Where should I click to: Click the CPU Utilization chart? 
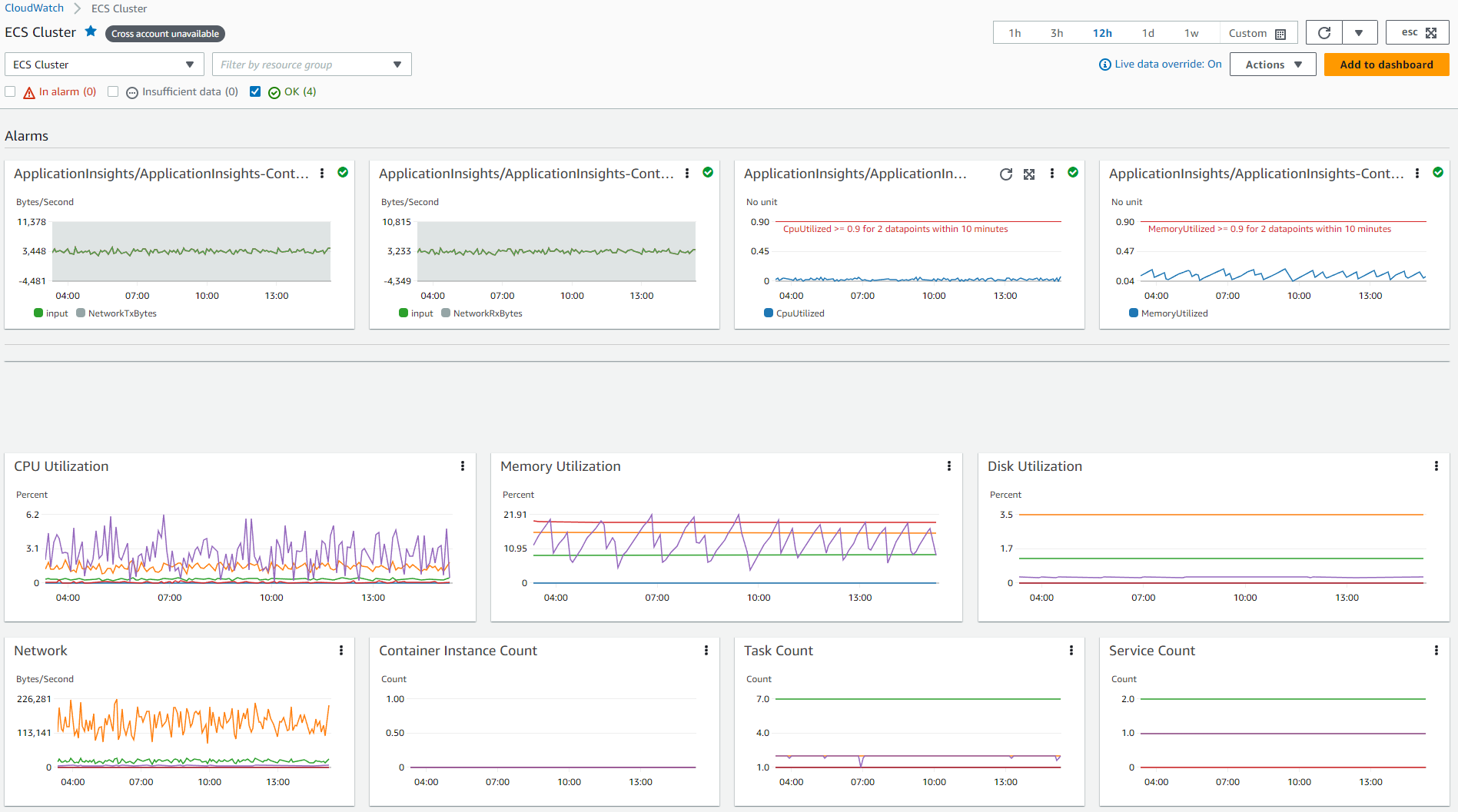(x=247, y=549)
